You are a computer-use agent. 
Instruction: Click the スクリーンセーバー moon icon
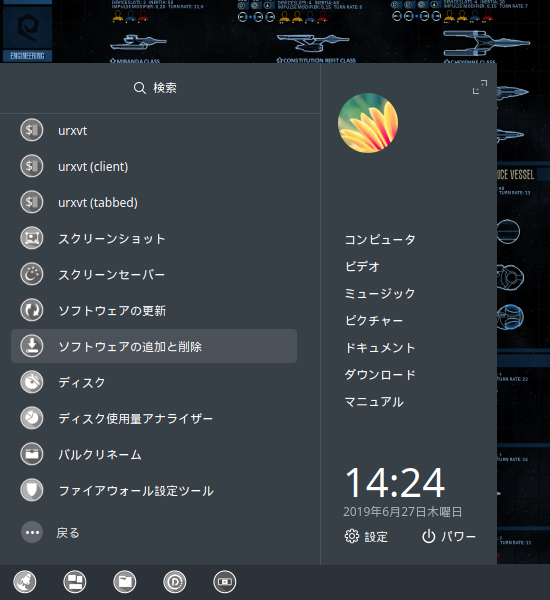pyautogui.click(x=32, y=274)
